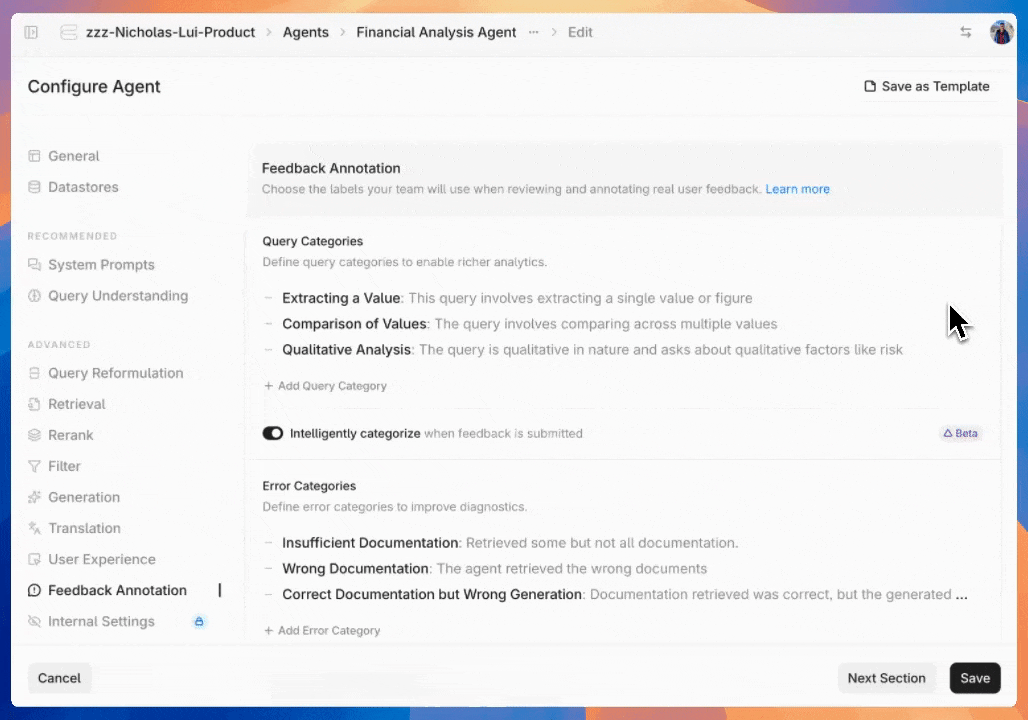Viewport: 1028px width, 720px height.
Task: Click the Filter funnel icon in sidebar
Action: 35,466
